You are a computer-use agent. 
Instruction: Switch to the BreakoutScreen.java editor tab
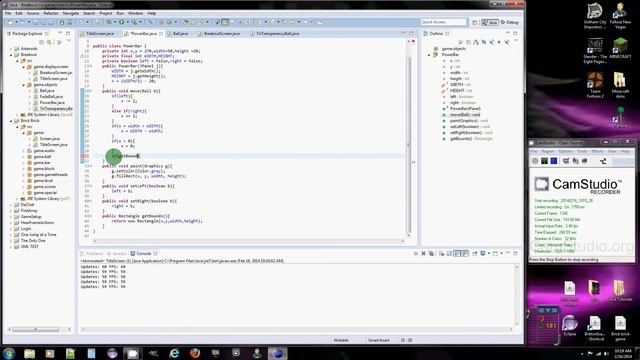point(222,33)
